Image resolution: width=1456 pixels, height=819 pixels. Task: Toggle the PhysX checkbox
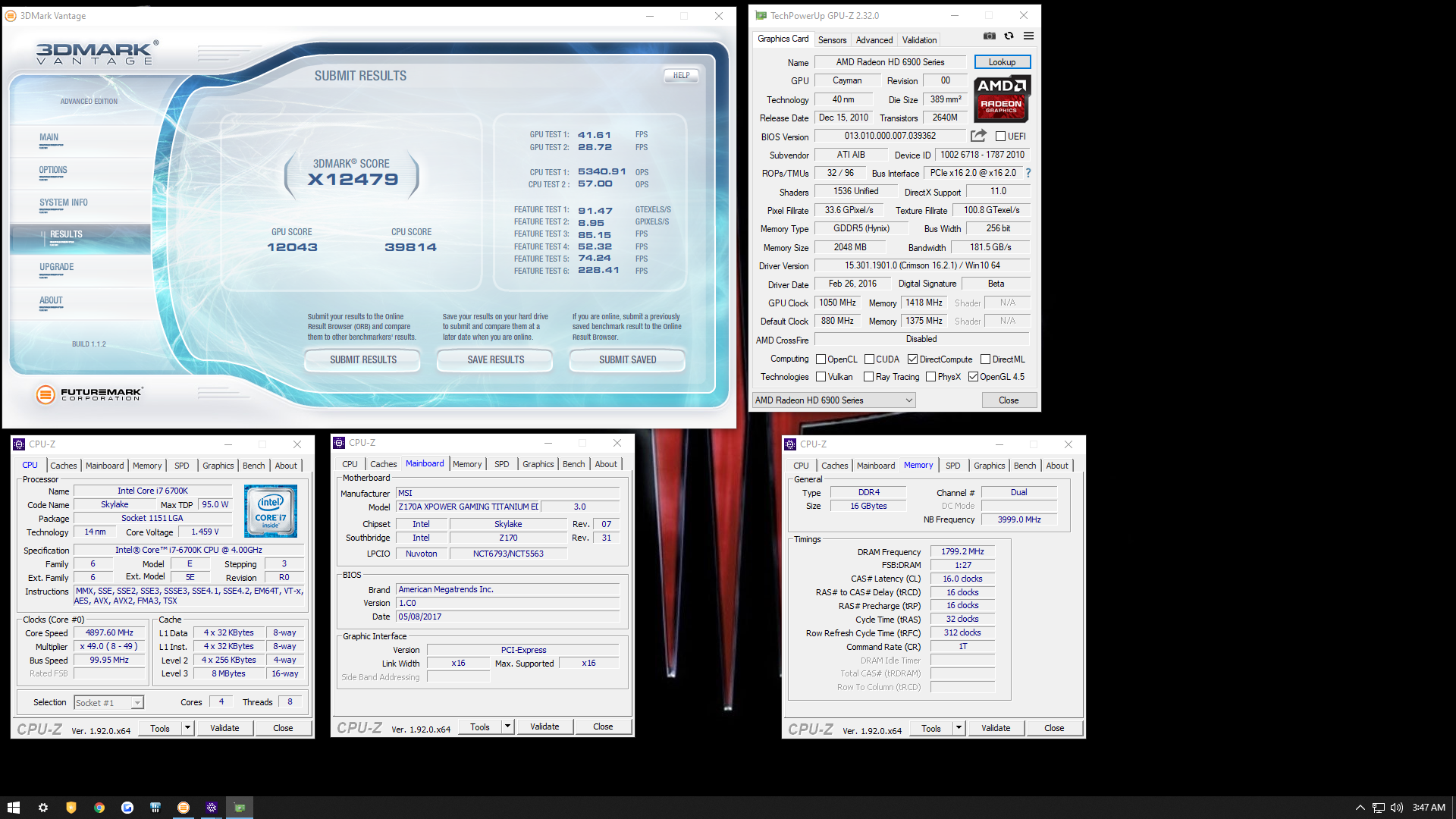930,377
